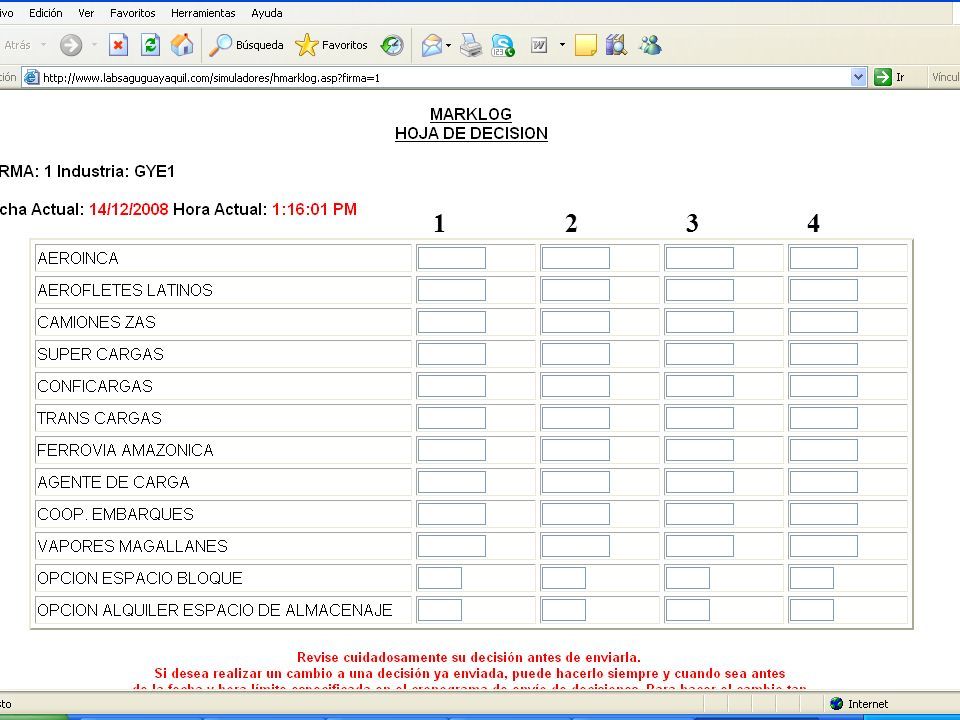
Task: Click the HOJA DE DECISION heading
Action: coord(471,133)
